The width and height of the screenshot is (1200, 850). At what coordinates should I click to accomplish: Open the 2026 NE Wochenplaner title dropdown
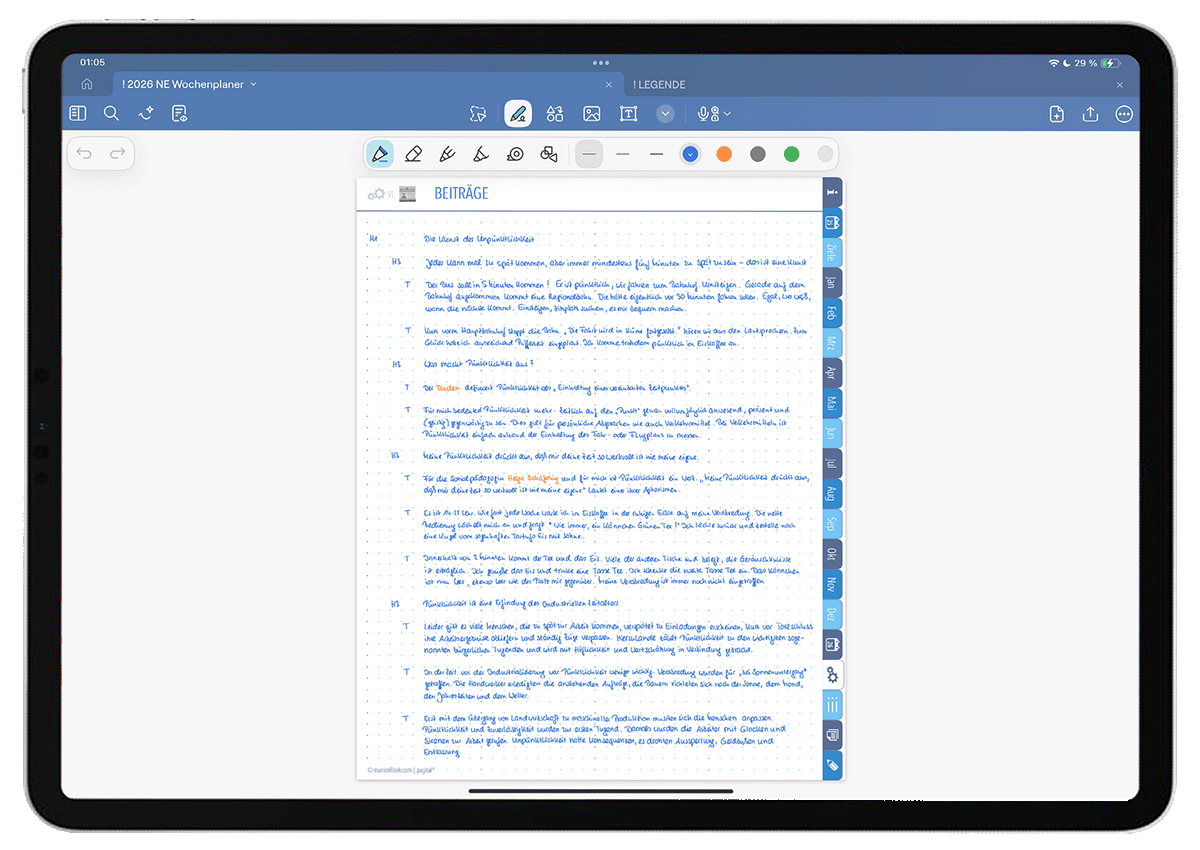[253, 85]
